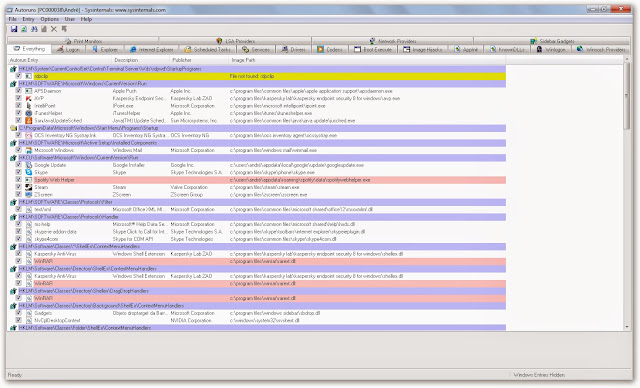This screenshot has height=388, width=640.
Task: Open the Winsock Providers tab
Action: 601,49
